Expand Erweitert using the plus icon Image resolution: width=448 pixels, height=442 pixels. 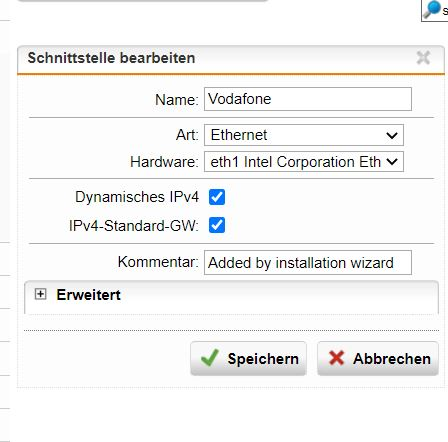[x=40, y=294]
